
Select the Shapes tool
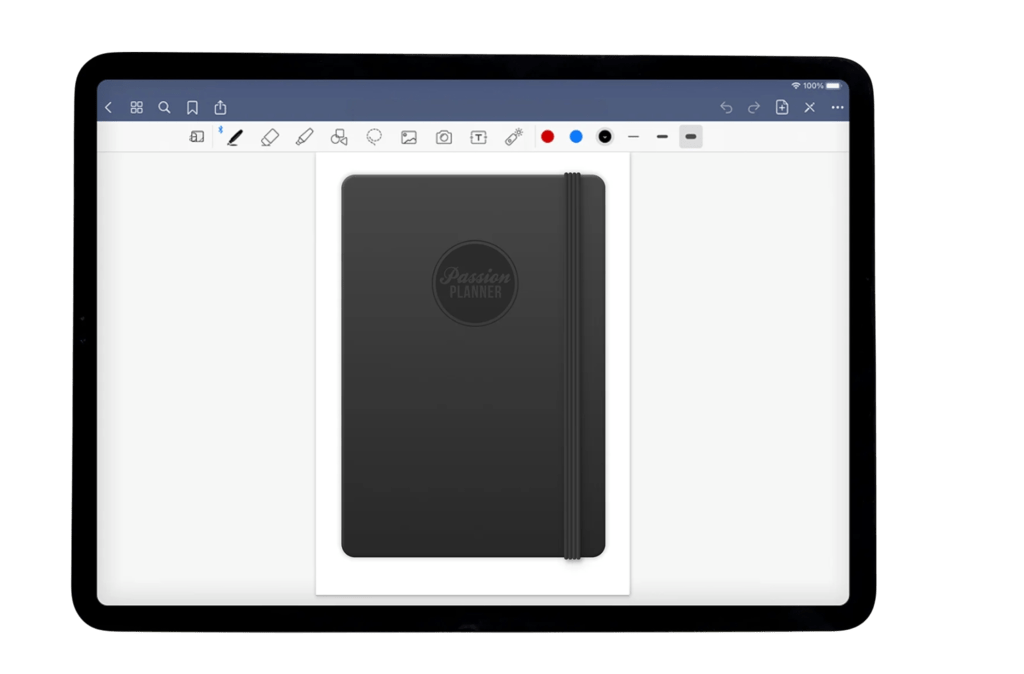click(339, 137)
